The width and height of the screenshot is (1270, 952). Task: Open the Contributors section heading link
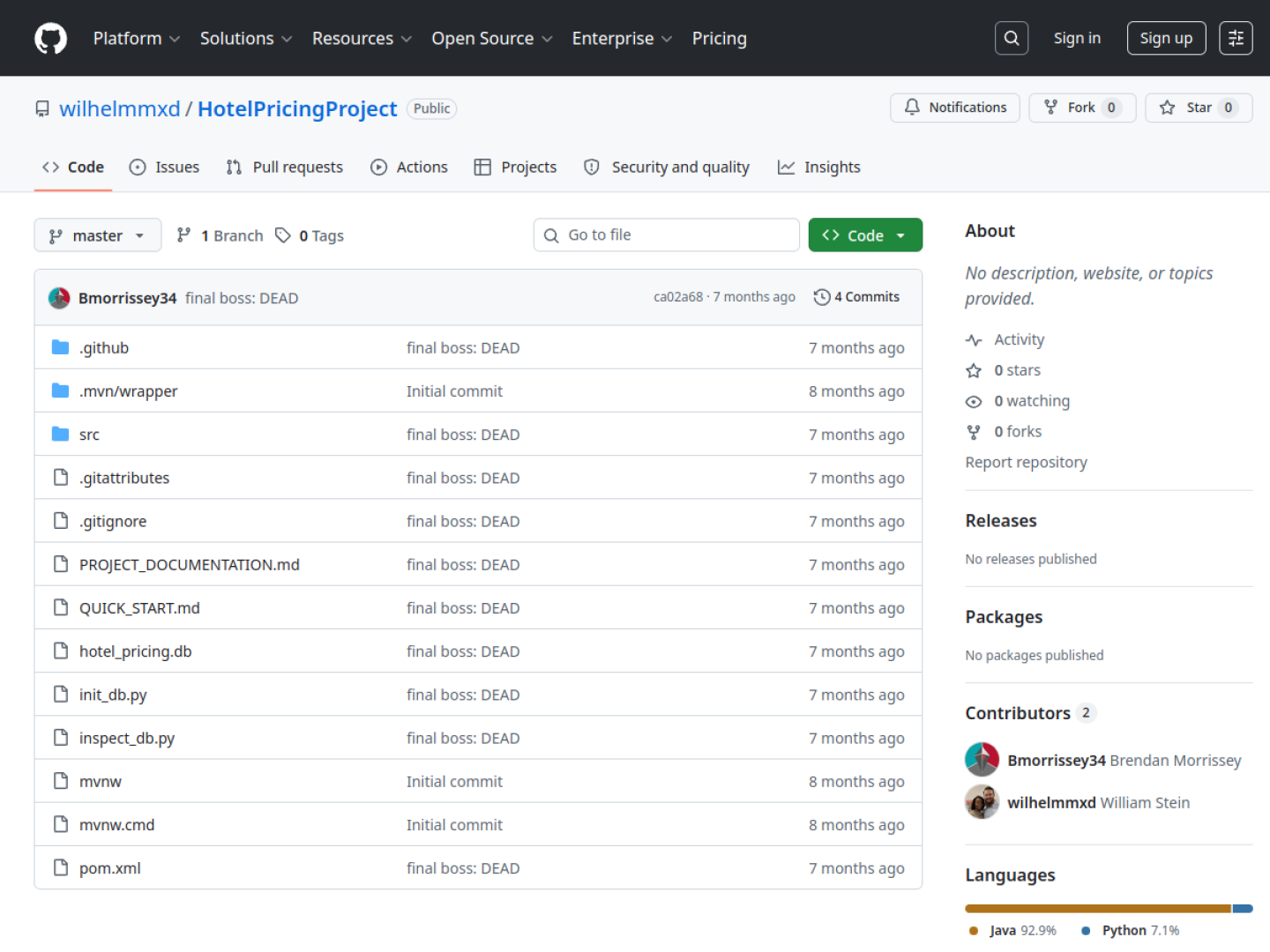(x=1030, y=712)
